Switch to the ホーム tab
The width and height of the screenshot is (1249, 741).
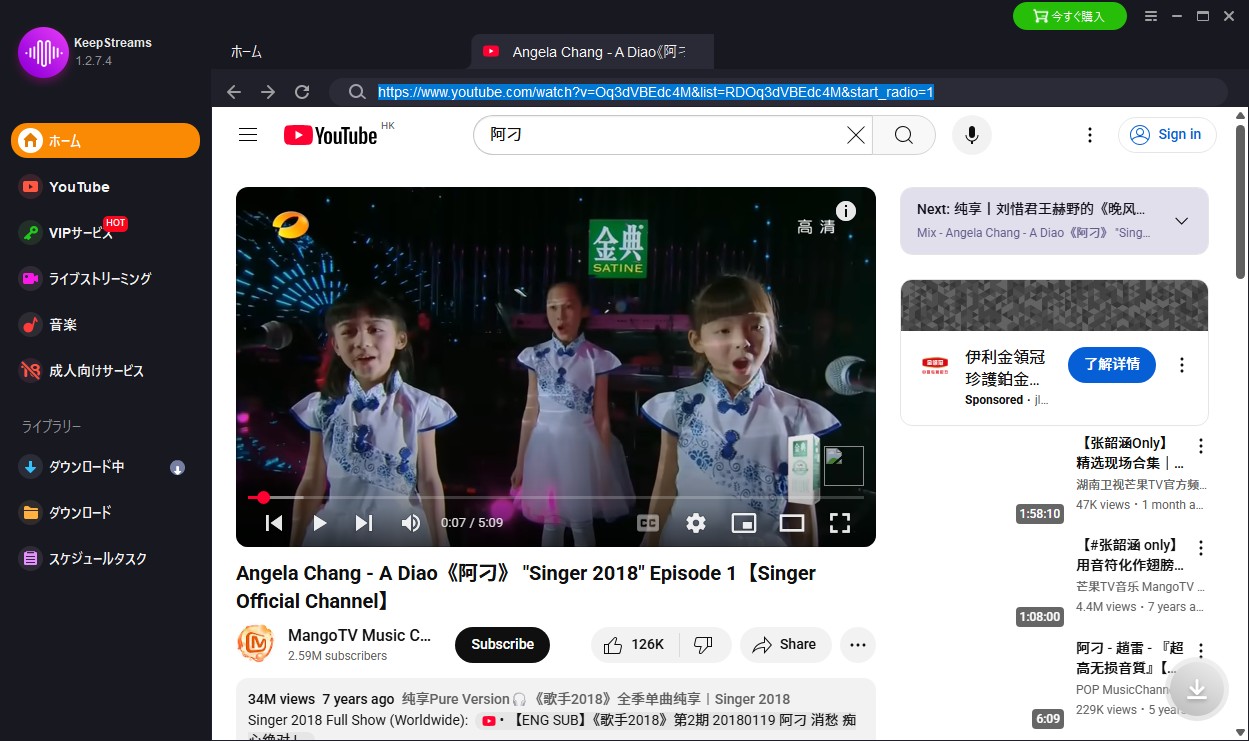[x=246, y=52]
